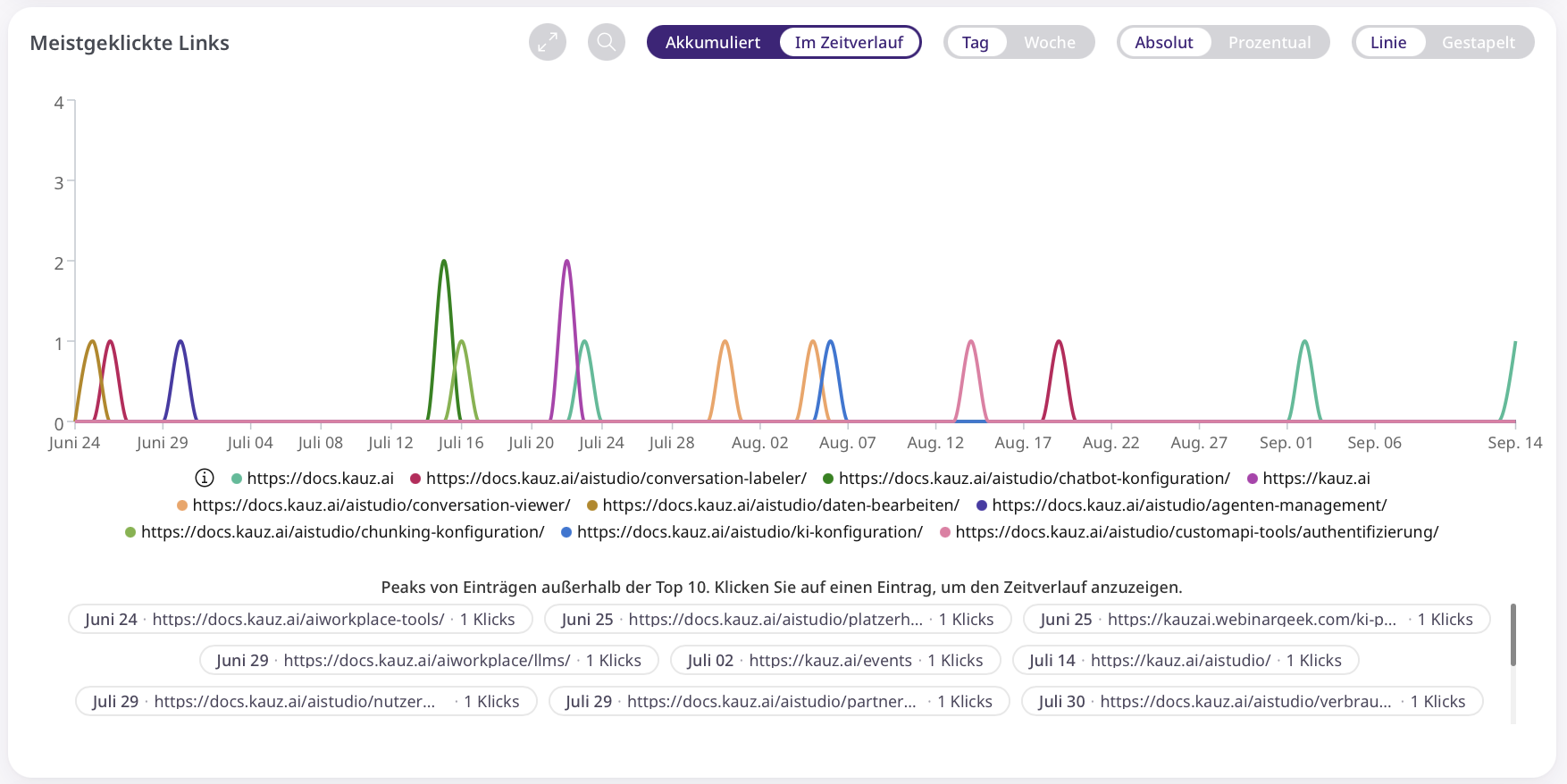The width and height of the screenshot is (1567, 784).
Task: Click the "Sep. 14" axis label
Action: [1515, 443]
